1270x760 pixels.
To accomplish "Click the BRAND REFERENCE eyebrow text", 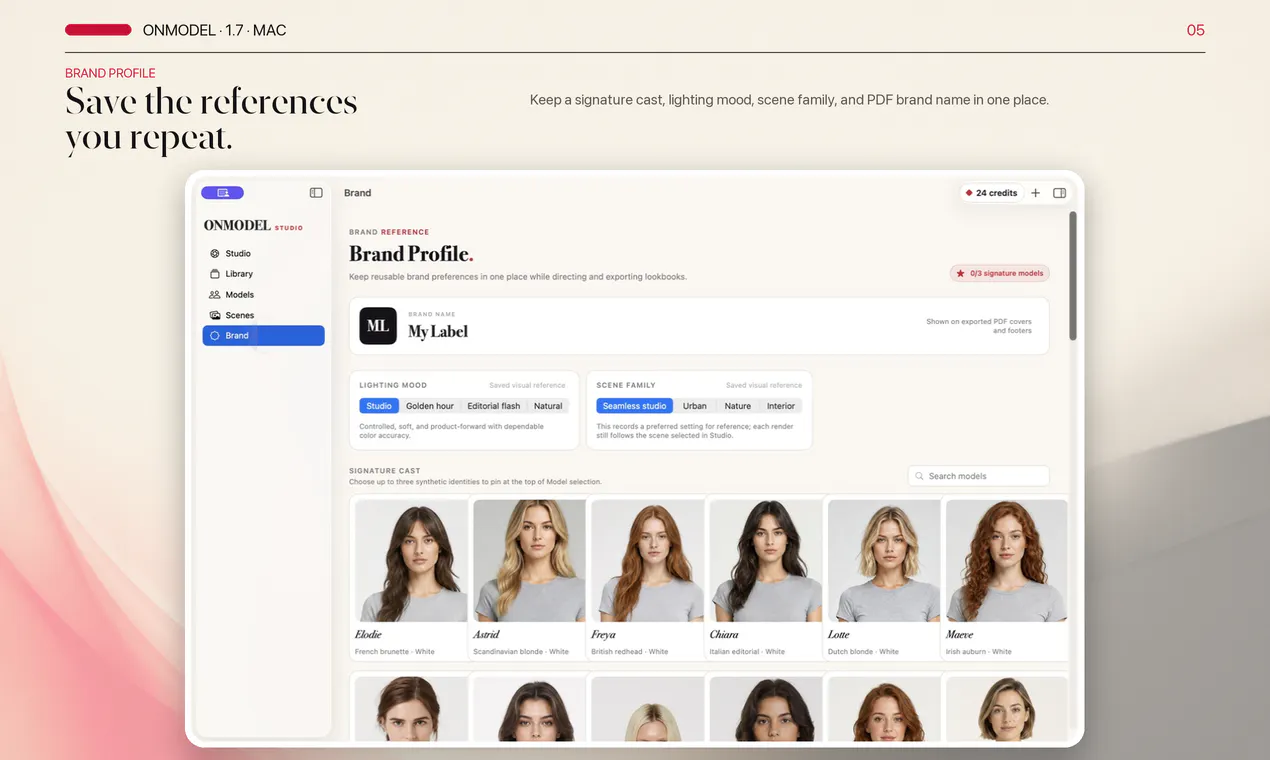I will (x=389, y=232).
